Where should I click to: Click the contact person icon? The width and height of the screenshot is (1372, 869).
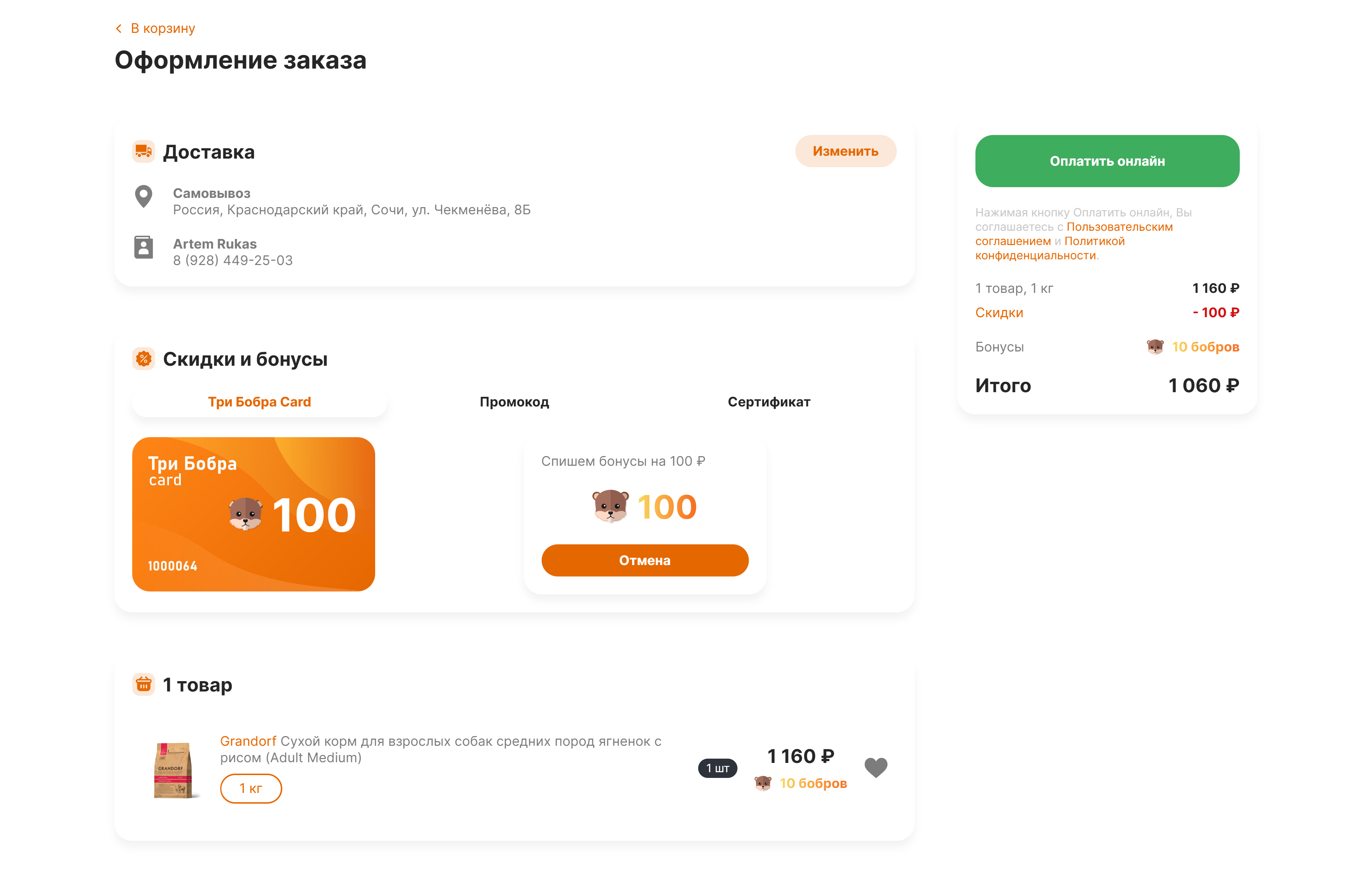click(x=144, y=247)
